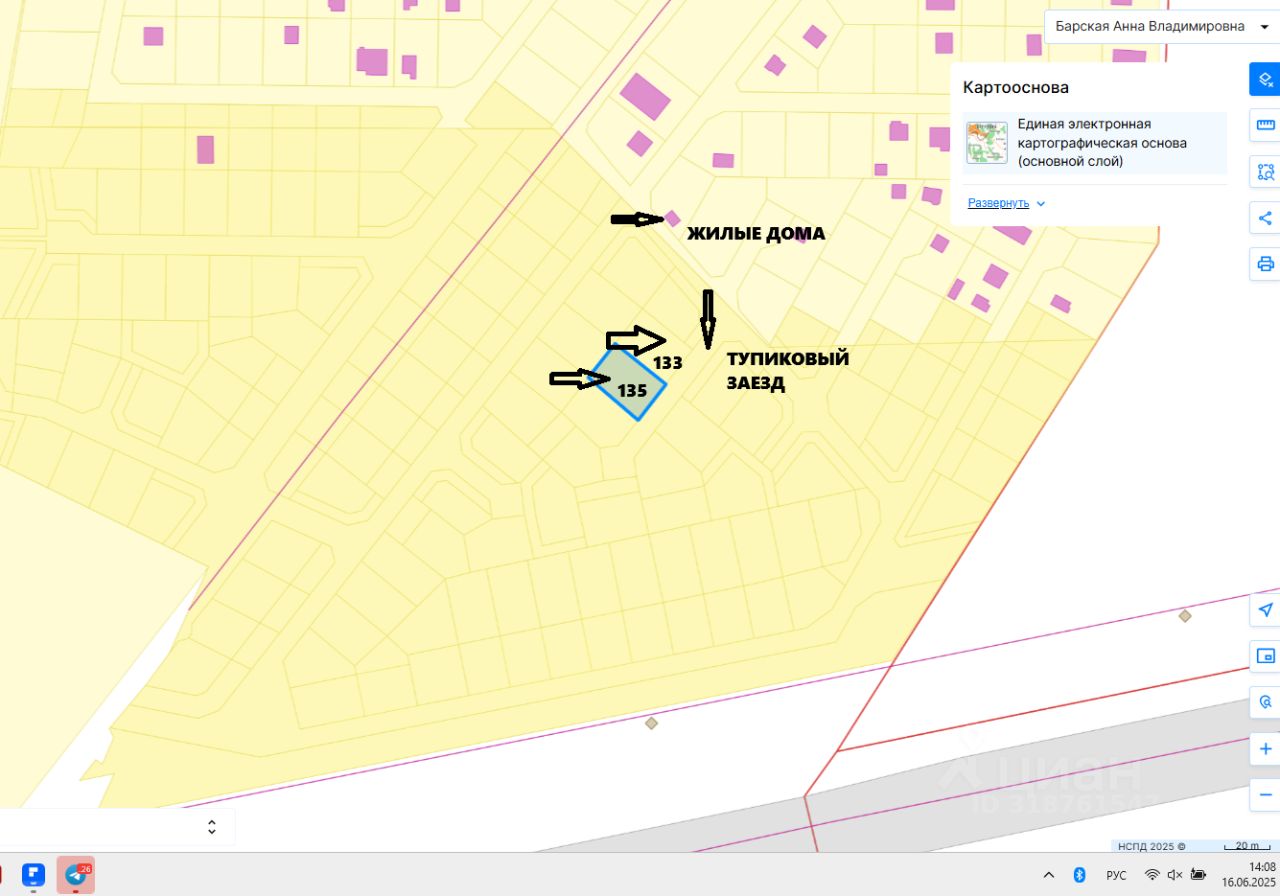
Task: Click the Развернуть link to expand basemaps
Action: pyautogui.click(x=998, y=203)
